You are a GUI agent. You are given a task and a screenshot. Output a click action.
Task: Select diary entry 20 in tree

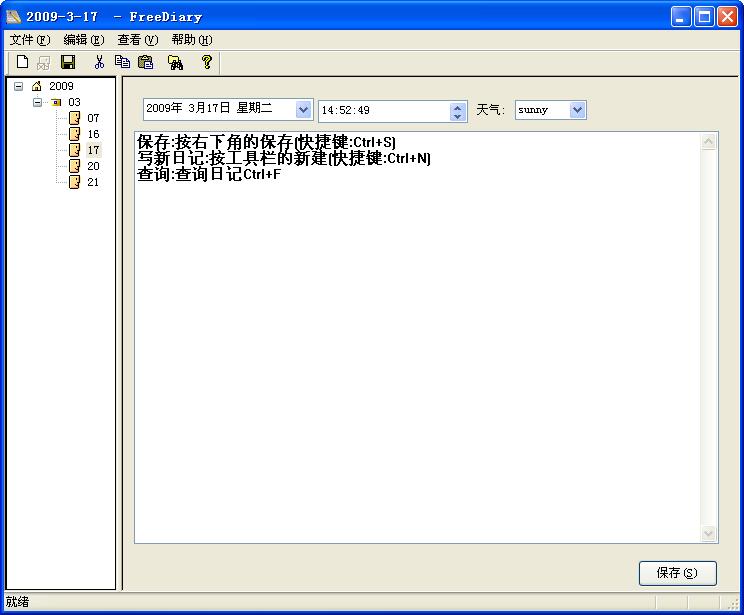93,166
